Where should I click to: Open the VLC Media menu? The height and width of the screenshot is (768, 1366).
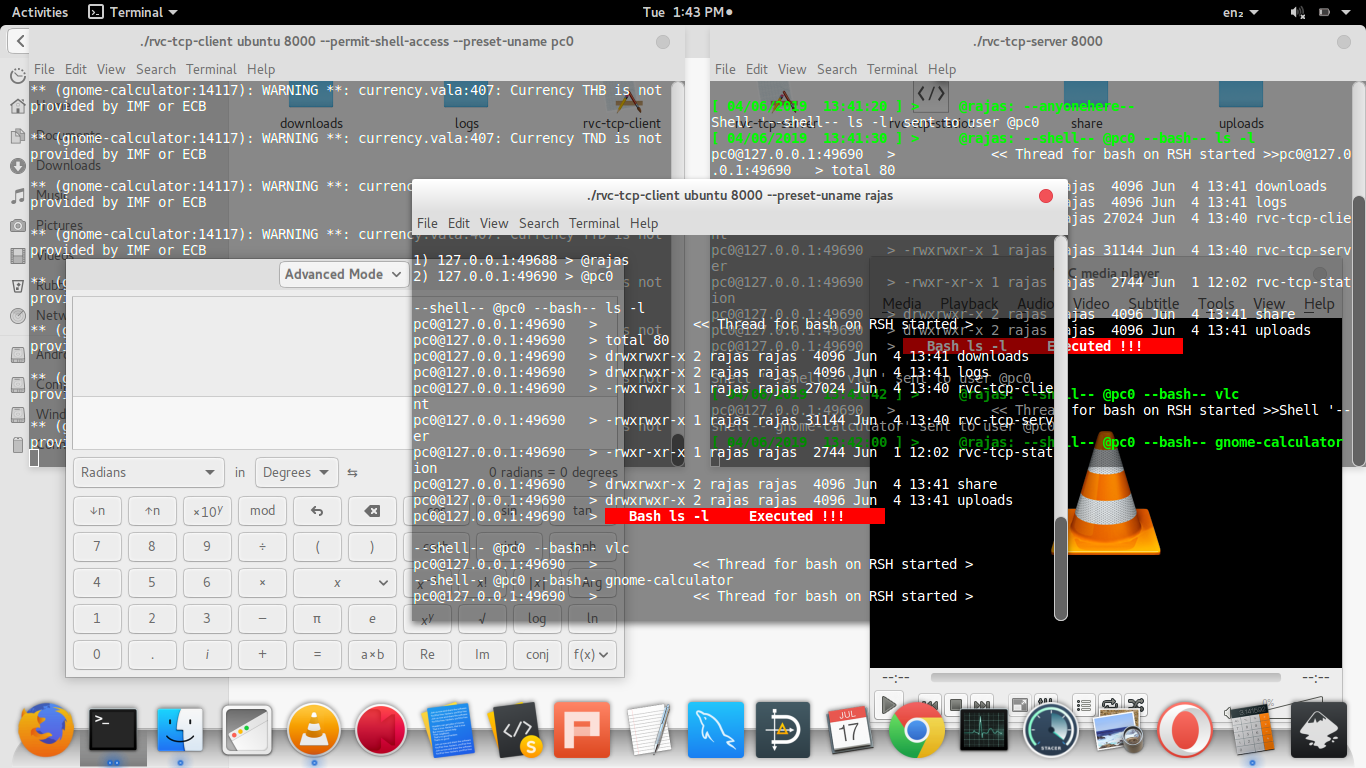coord(902,303)
